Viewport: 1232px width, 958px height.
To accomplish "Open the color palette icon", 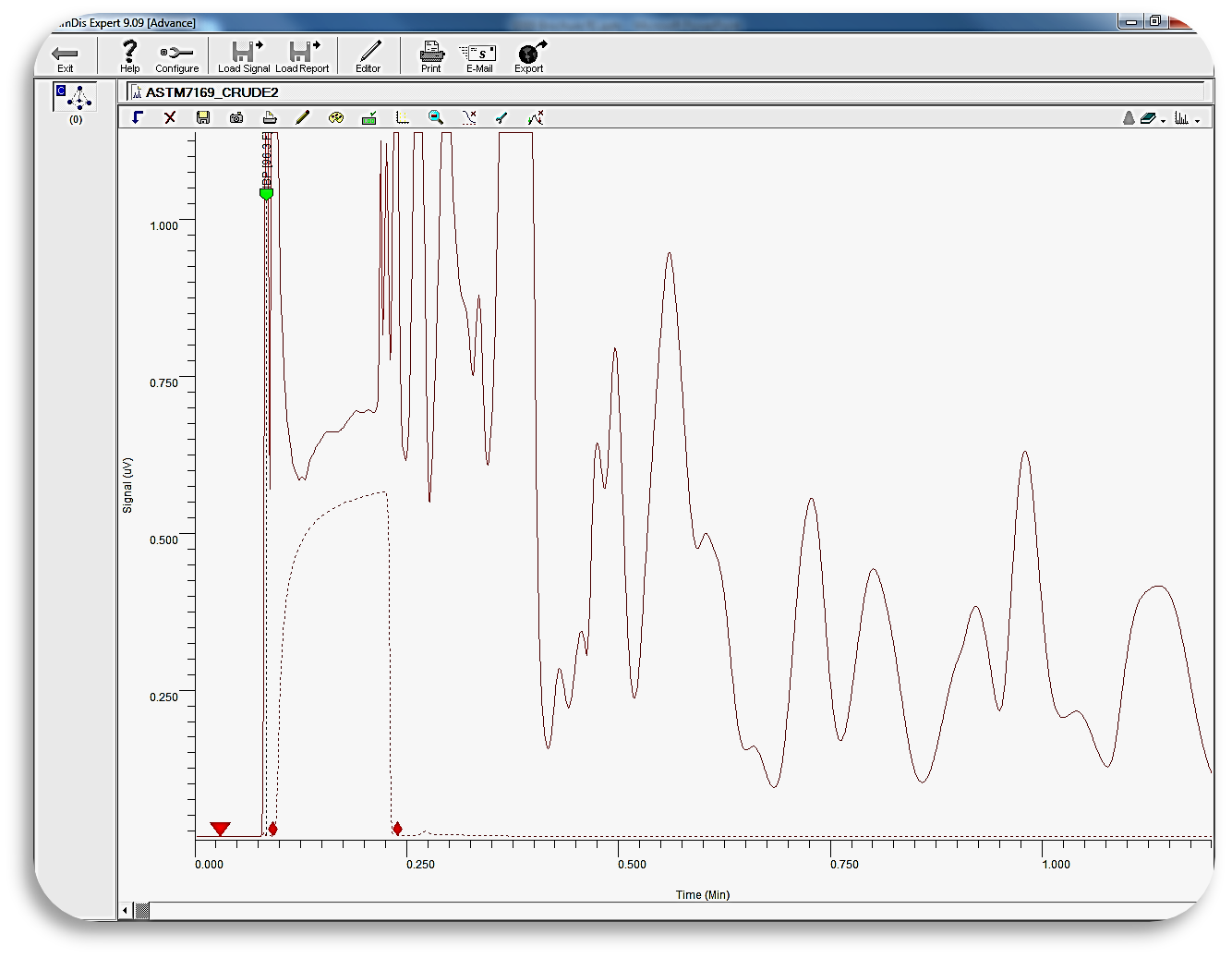I will (x=336, y=117).
